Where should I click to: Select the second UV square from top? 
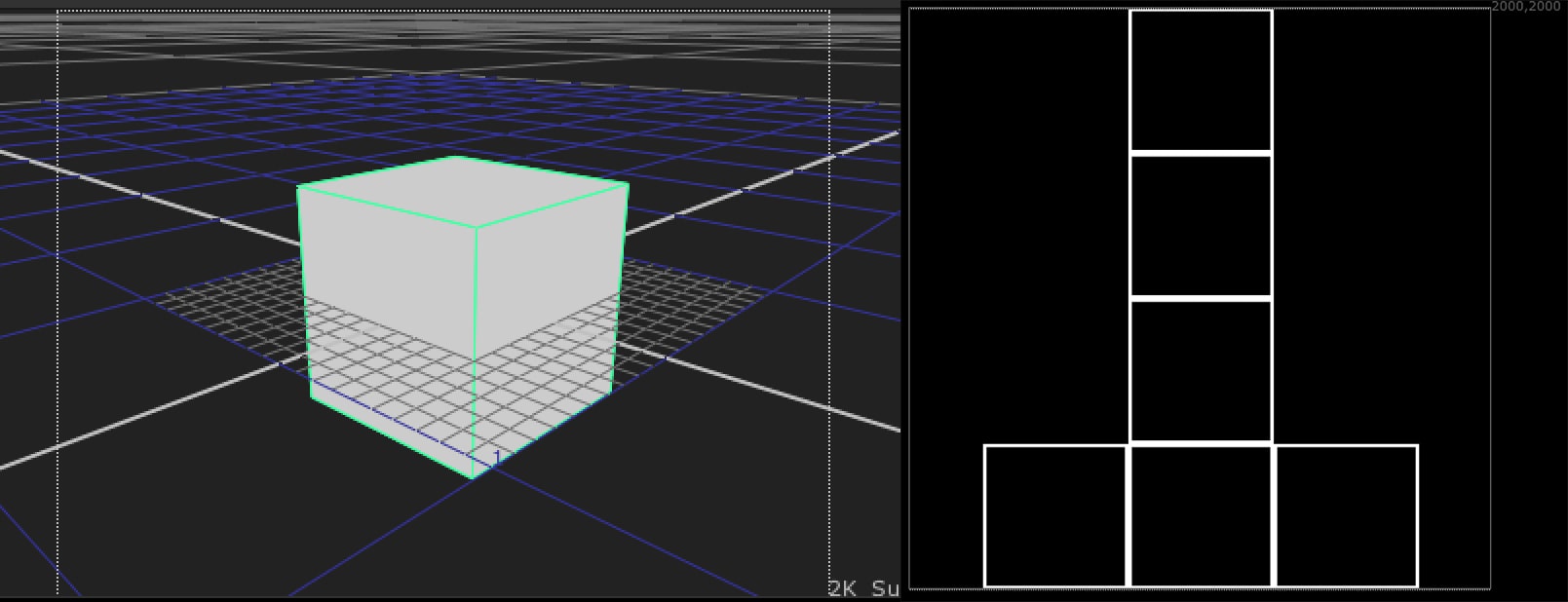pos(1201,225)
